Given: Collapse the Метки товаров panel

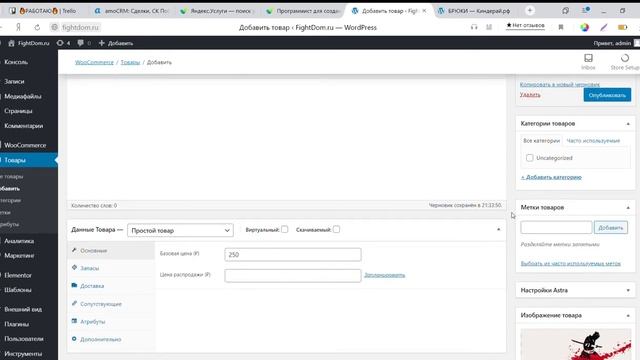Looking at the screenshot, I should tap(628, 208).
